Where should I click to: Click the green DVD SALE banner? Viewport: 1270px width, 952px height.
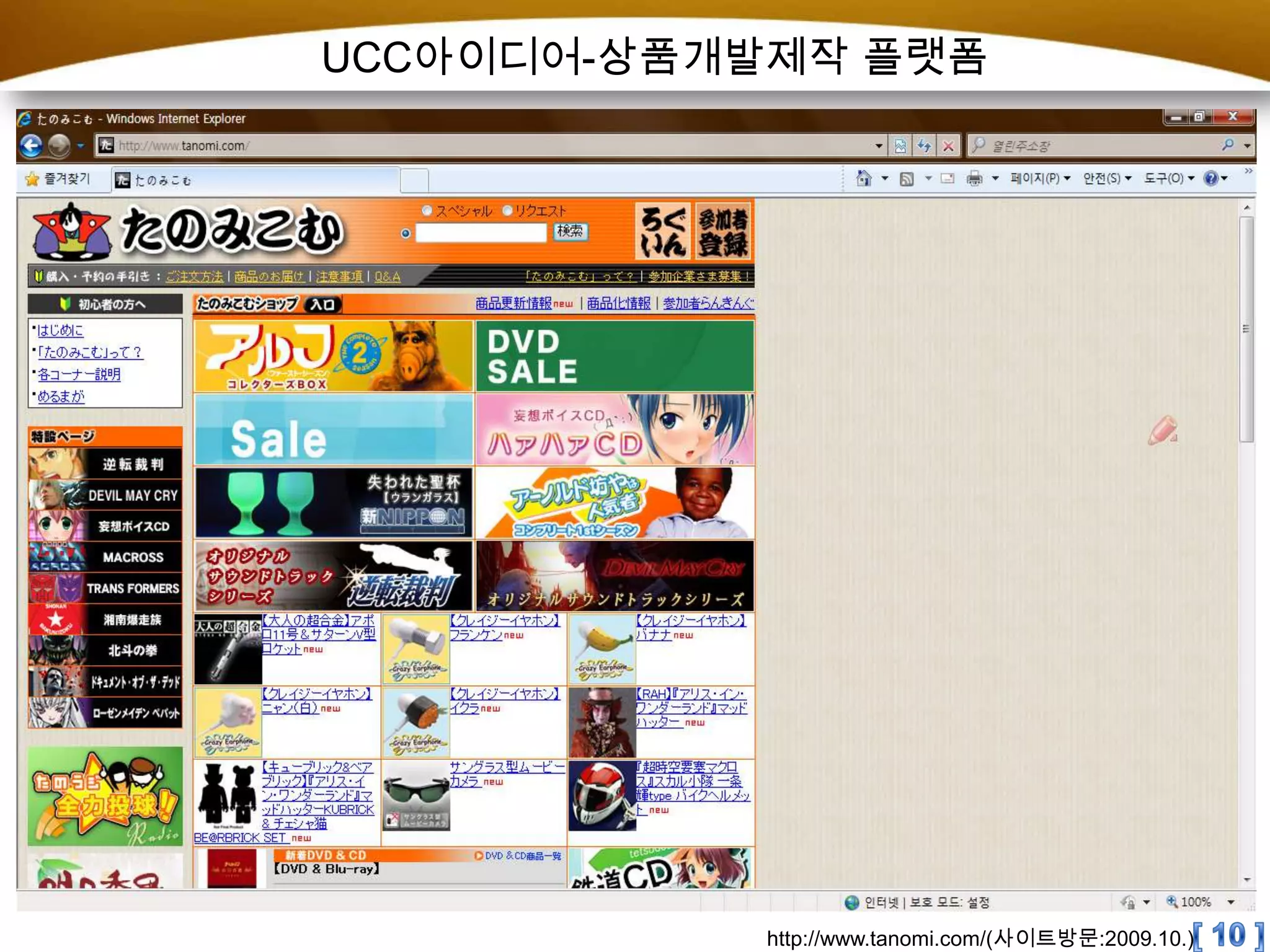[615, 356]
